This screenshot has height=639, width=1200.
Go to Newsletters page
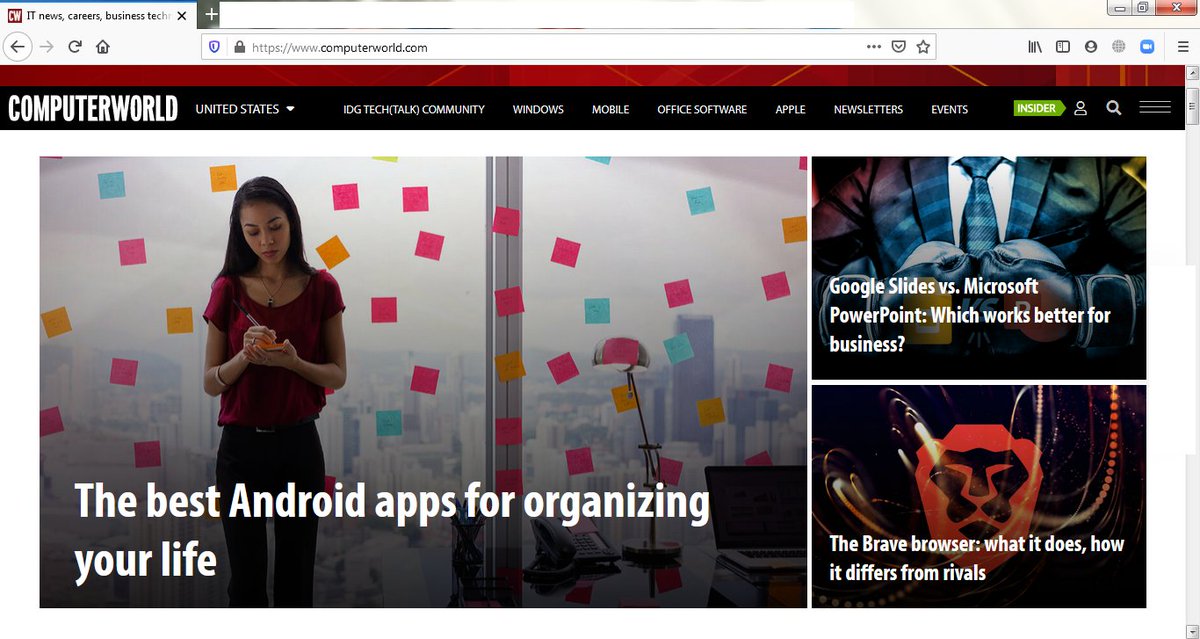(x=868, y=110)
